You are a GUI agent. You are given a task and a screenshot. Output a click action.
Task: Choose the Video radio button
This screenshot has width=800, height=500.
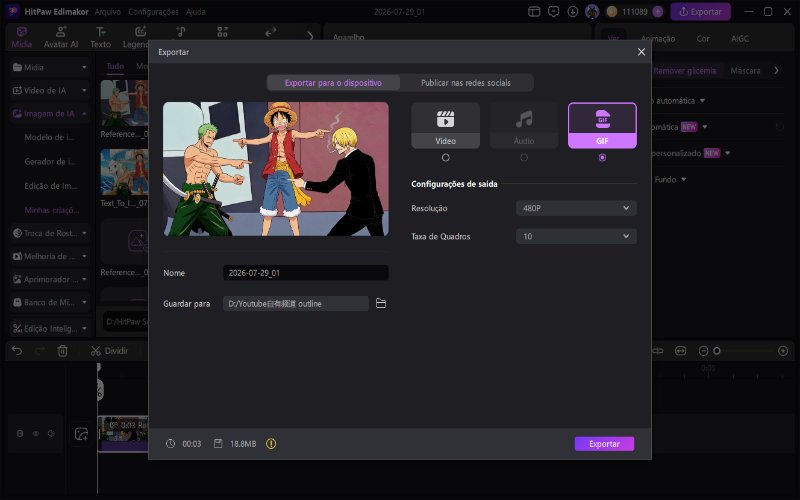point(445,158)
